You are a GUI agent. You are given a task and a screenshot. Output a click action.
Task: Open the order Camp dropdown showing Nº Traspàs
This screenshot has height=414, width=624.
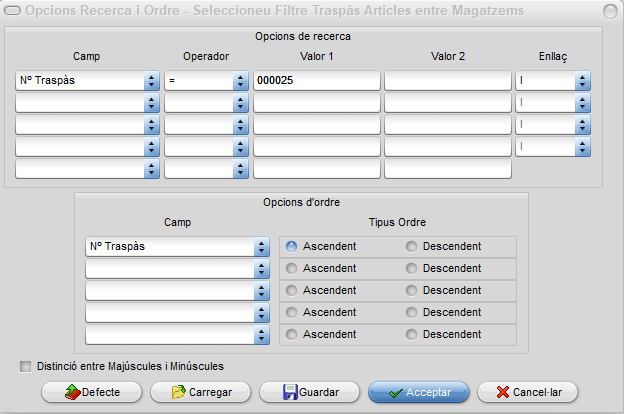coord(177,247)
